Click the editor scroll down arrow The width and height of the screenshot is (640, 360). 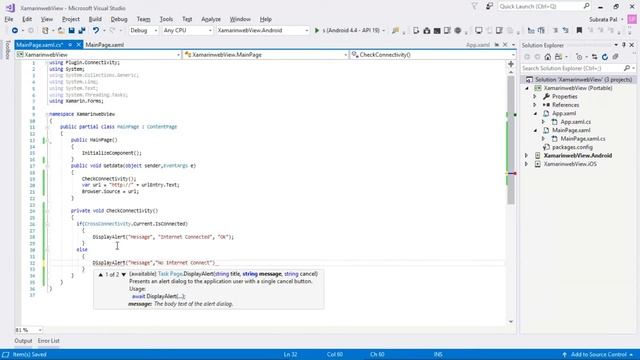pos(511,322)
